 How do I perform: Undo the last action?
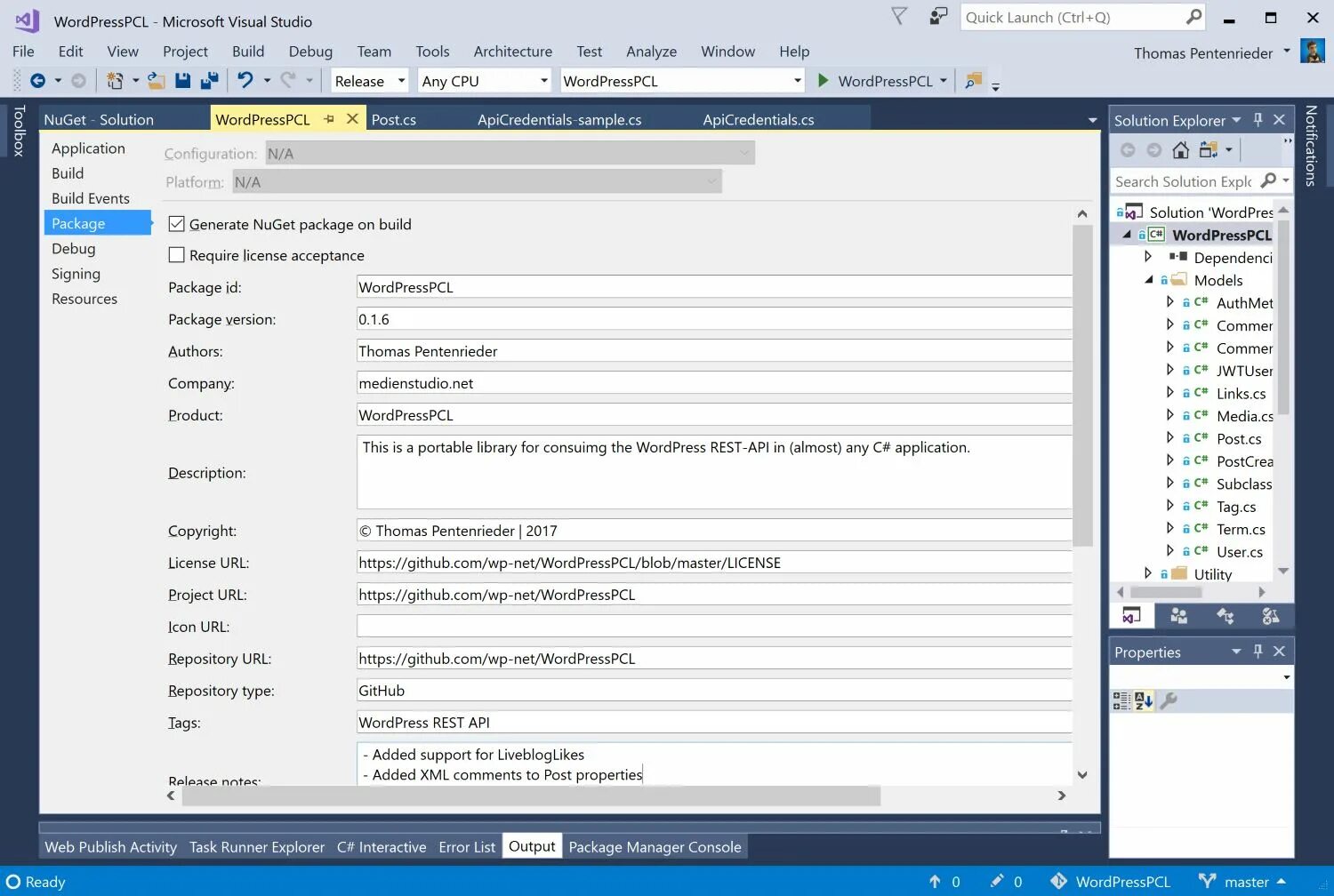[245, 81]
